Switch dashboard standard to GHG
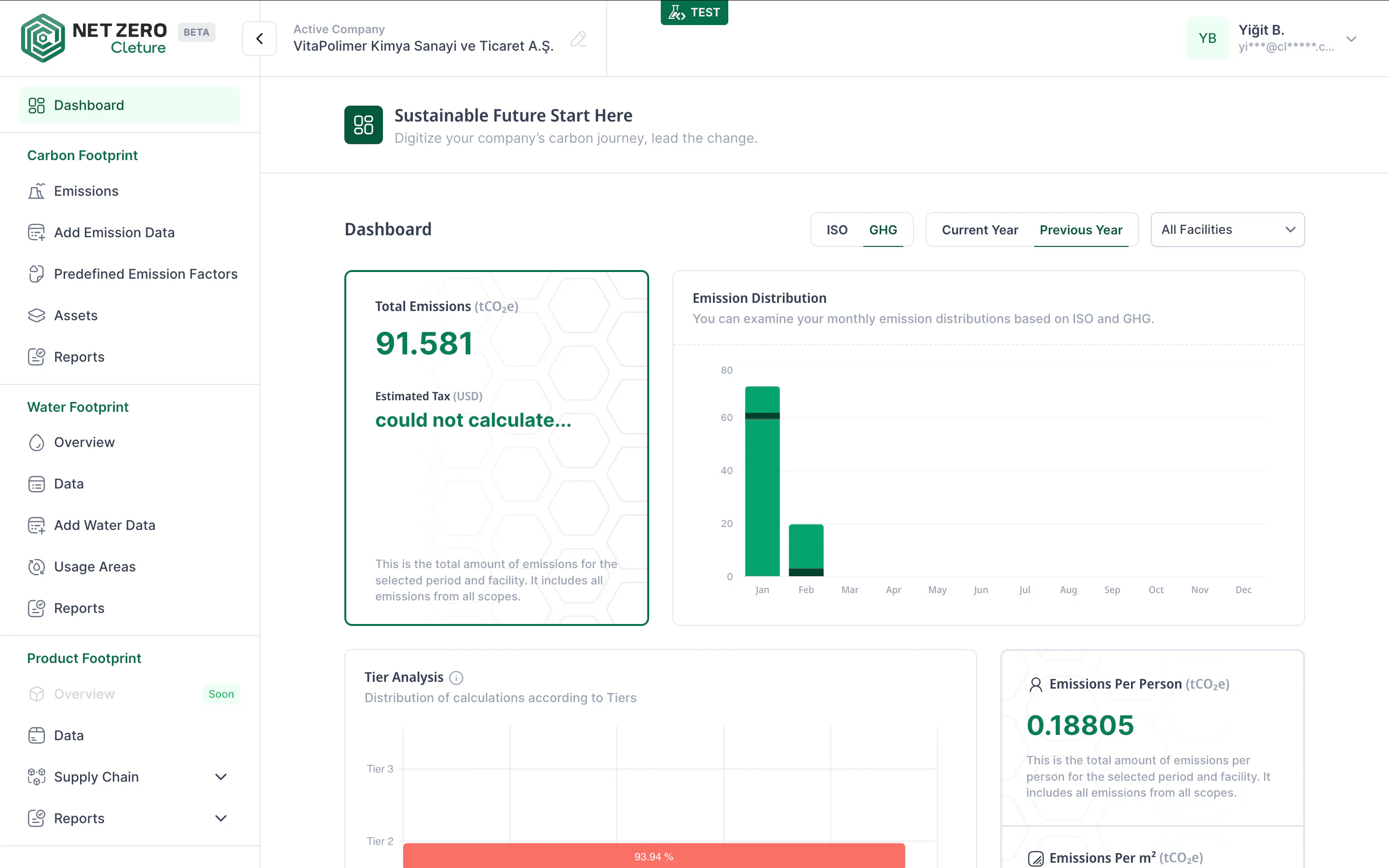This screenshot has width=1389, height=868. pyautogui.click(x=883, y=230)
